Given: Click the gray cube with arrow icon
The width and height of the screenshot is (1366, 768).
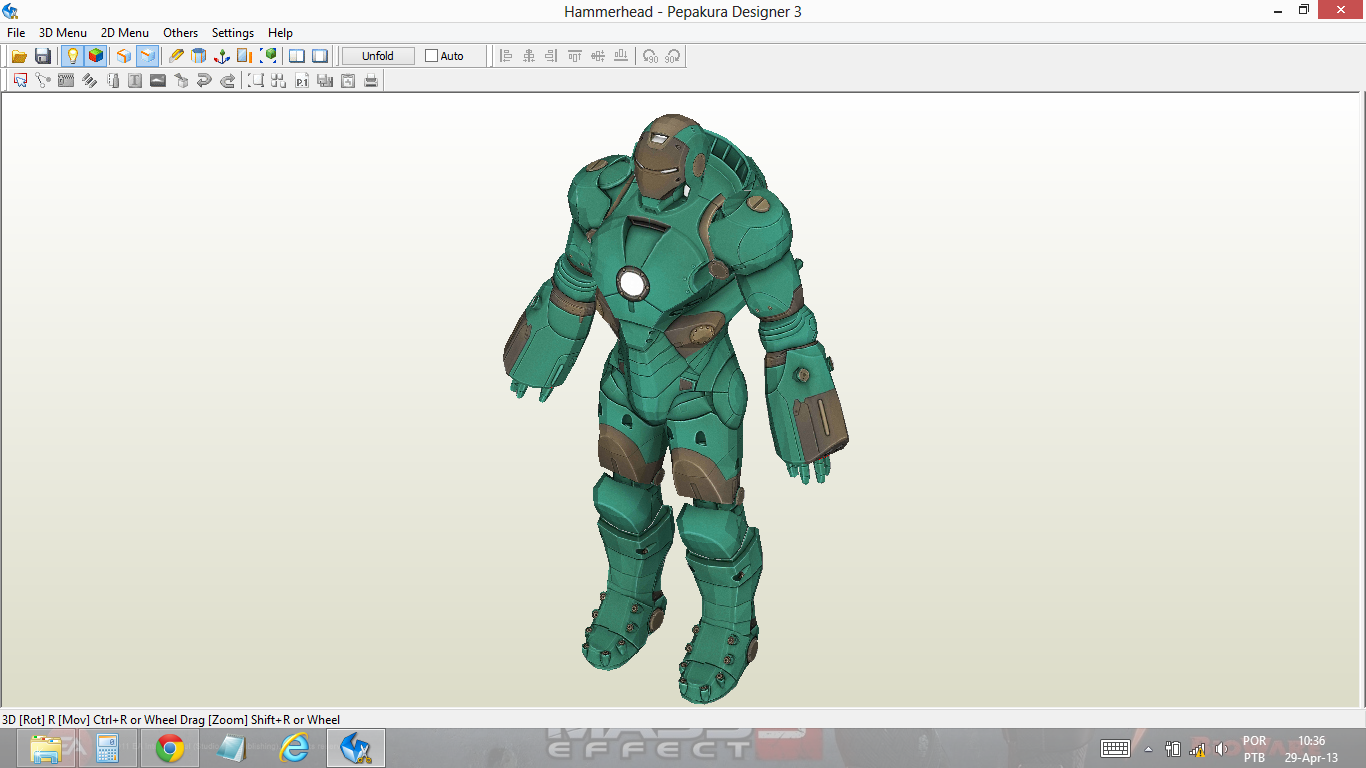Looking at the screenshot, I should point(181,80).
